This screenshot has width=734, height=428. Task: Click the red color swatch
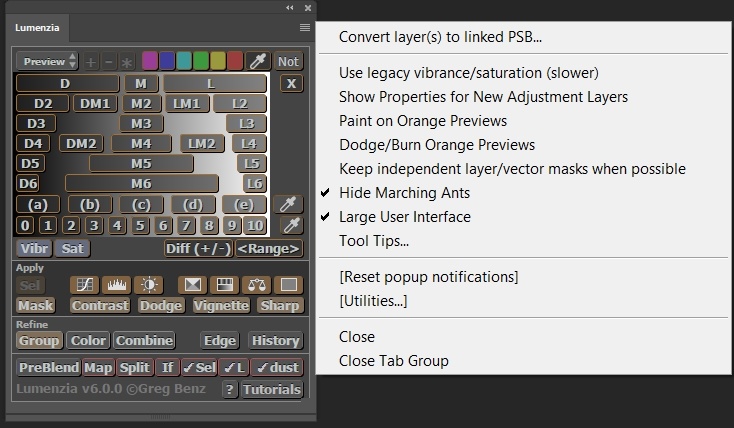235,61
